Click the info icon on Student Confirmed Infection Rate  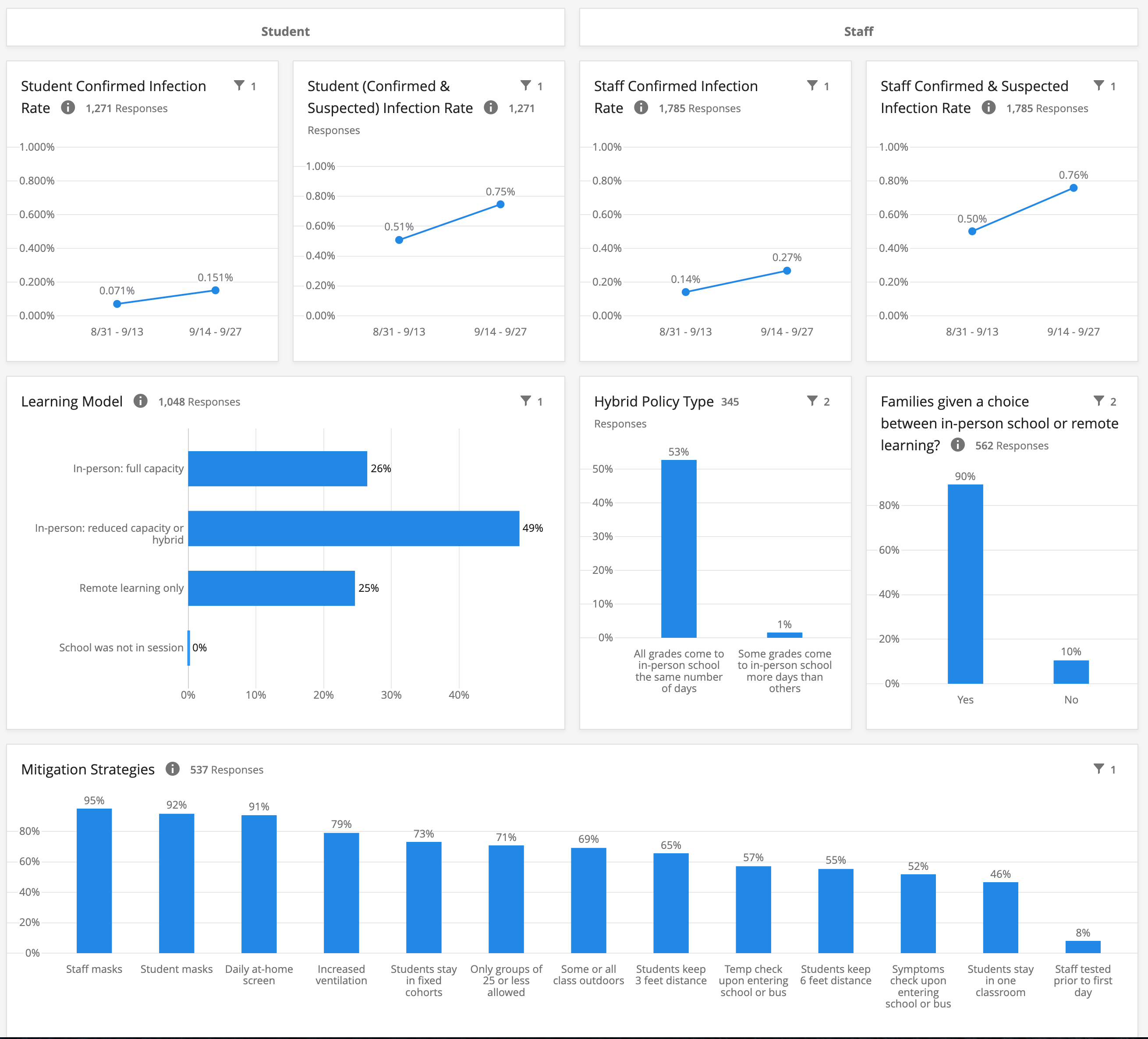(69, 108)
